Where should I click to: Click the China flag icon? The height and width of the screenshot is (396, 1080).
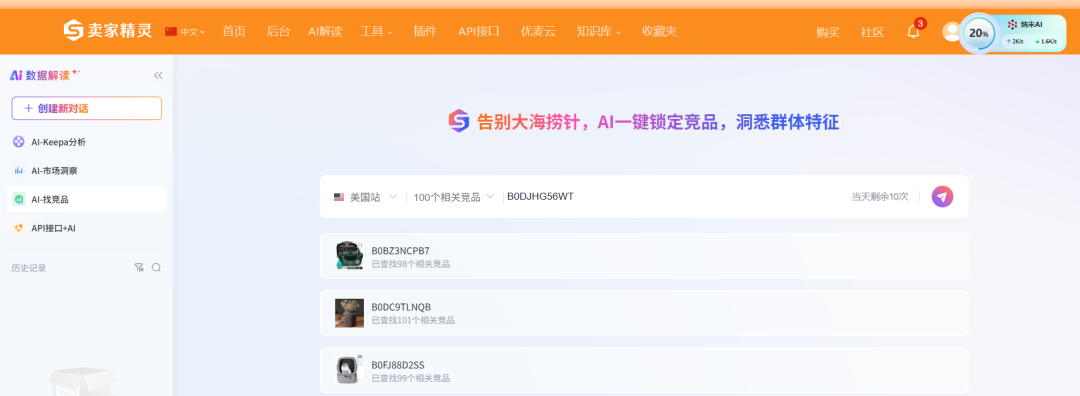171,31
